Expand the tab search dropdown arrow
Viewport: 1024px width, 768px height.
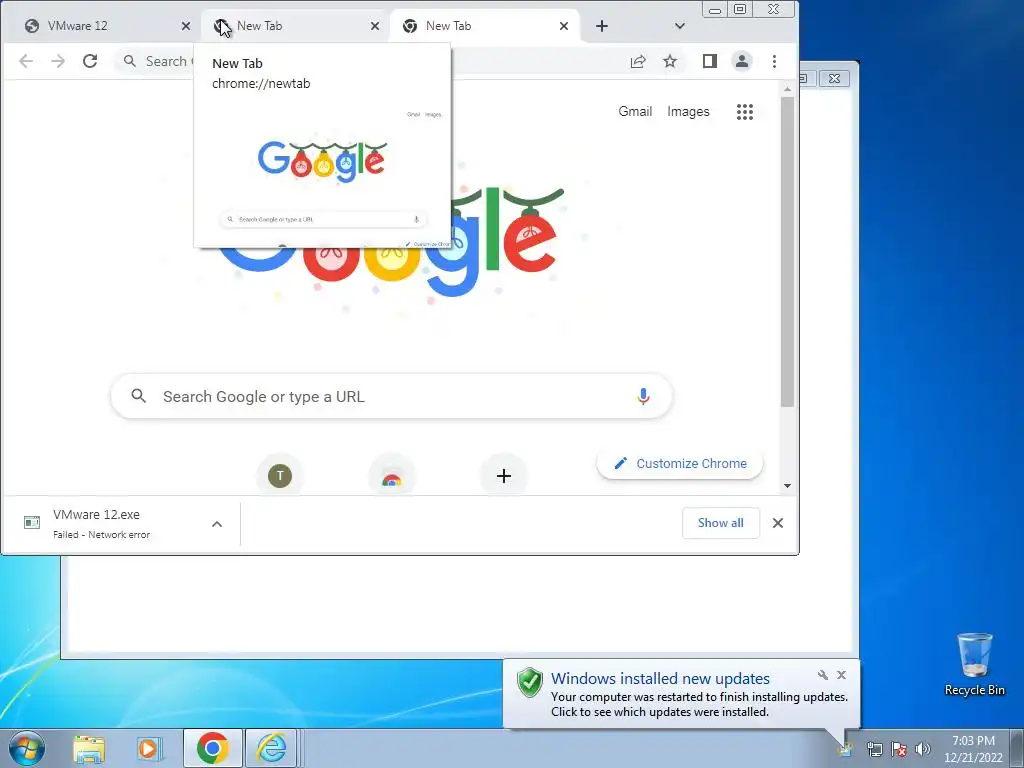[x=680, y=26]
